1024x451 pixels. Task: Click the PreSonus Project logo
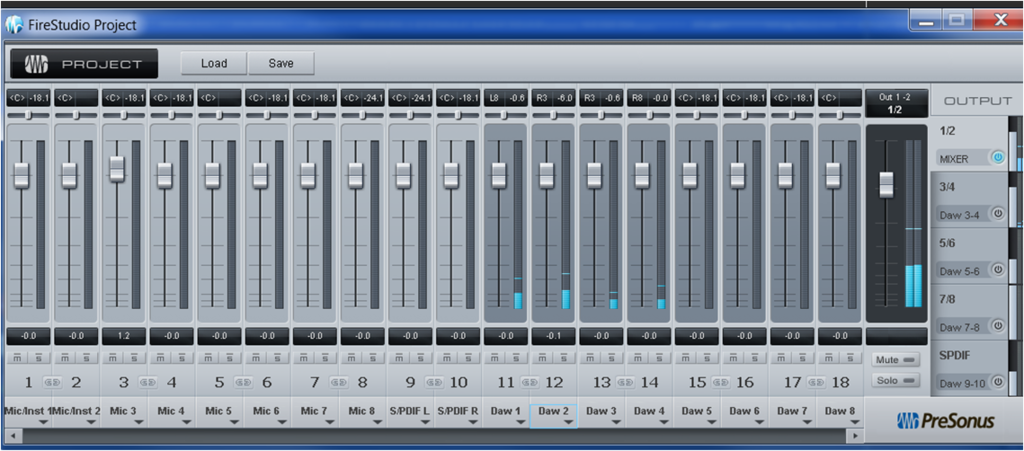click(84, 64)
